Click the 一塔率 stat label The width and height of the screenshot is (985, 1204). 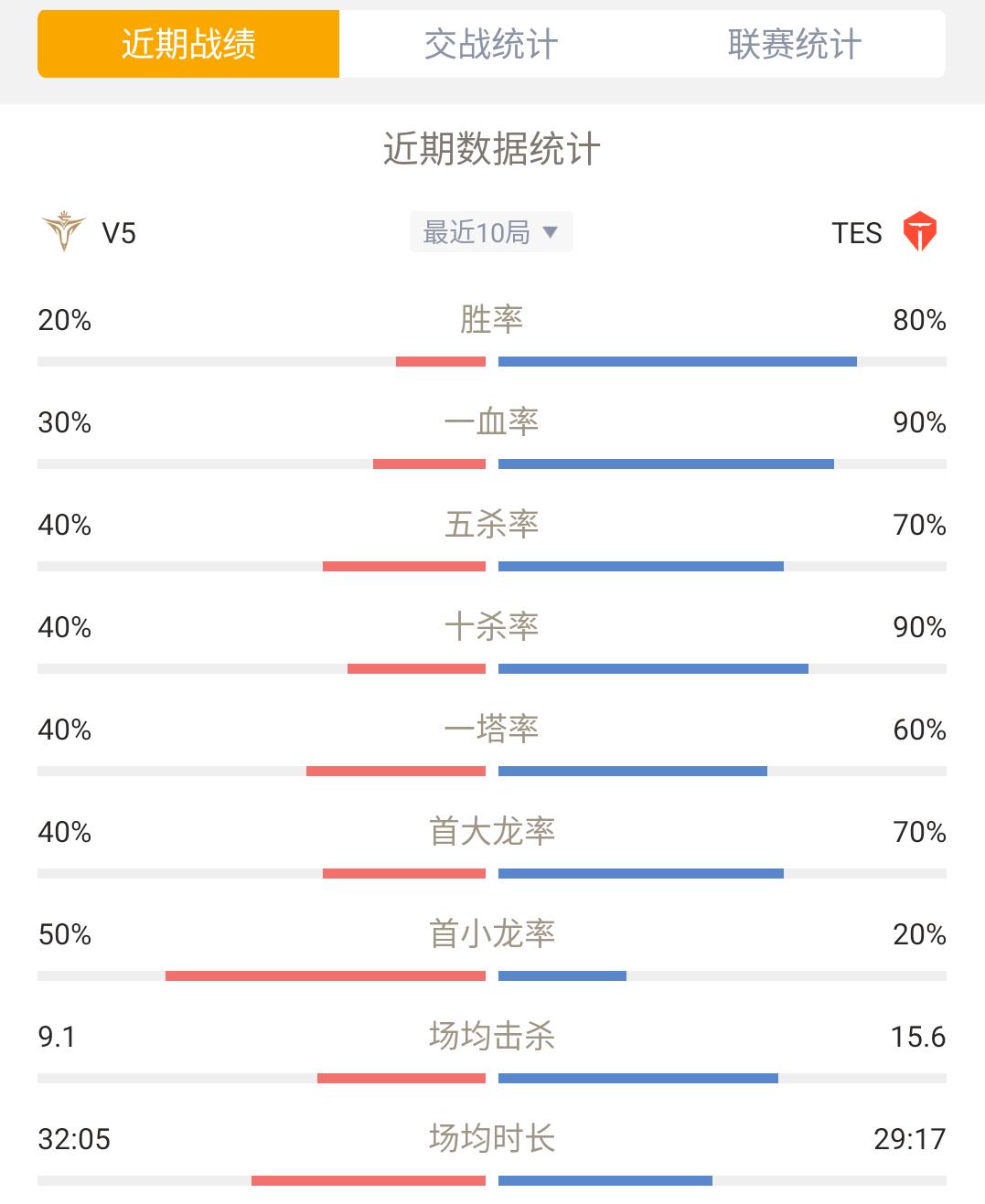(x=491, y=730)
